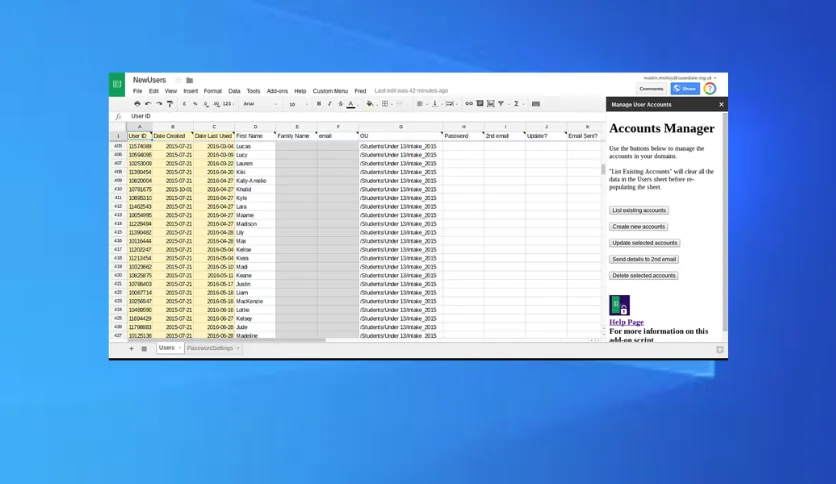Open the Arial font family dropdown

pos(260,104)
